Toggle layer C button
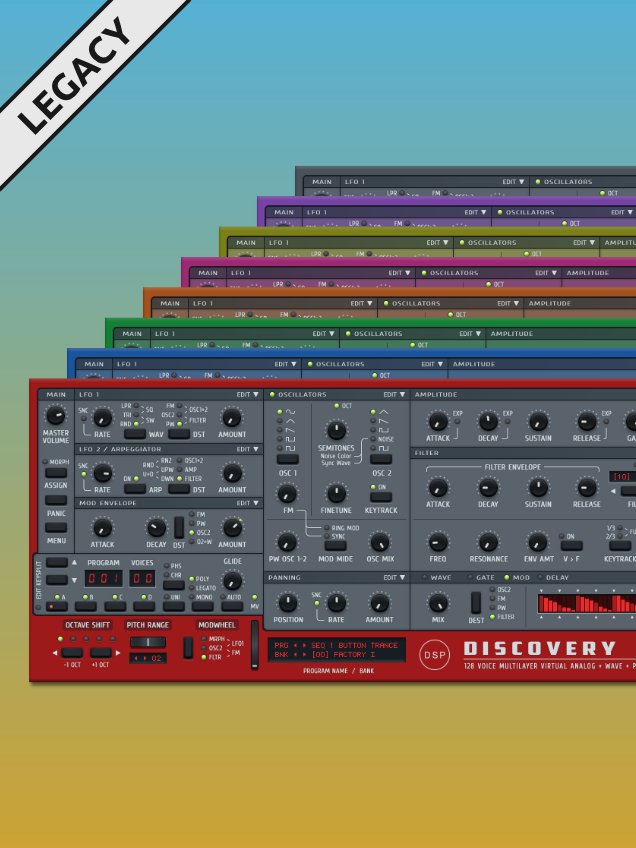 [115, 606]
